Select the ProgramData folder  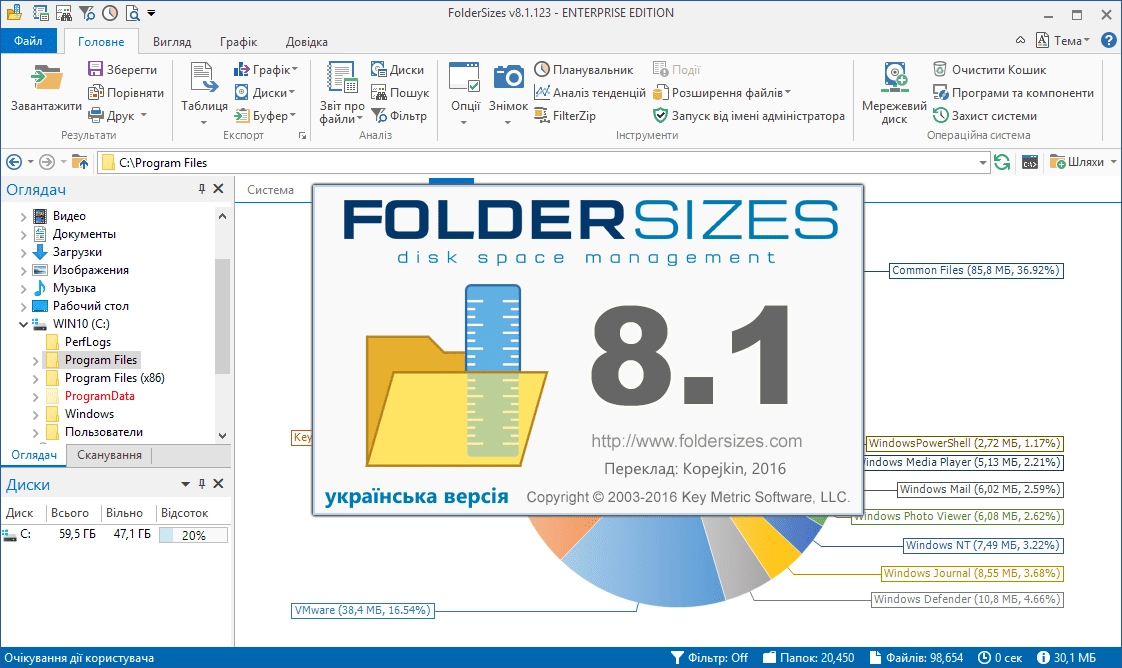pyautogui.click(x=99, y=396)
